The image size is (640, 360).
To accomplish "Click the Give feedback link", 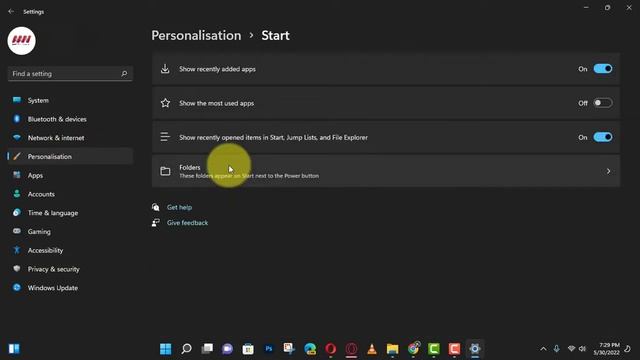I will tap(187, 223).
